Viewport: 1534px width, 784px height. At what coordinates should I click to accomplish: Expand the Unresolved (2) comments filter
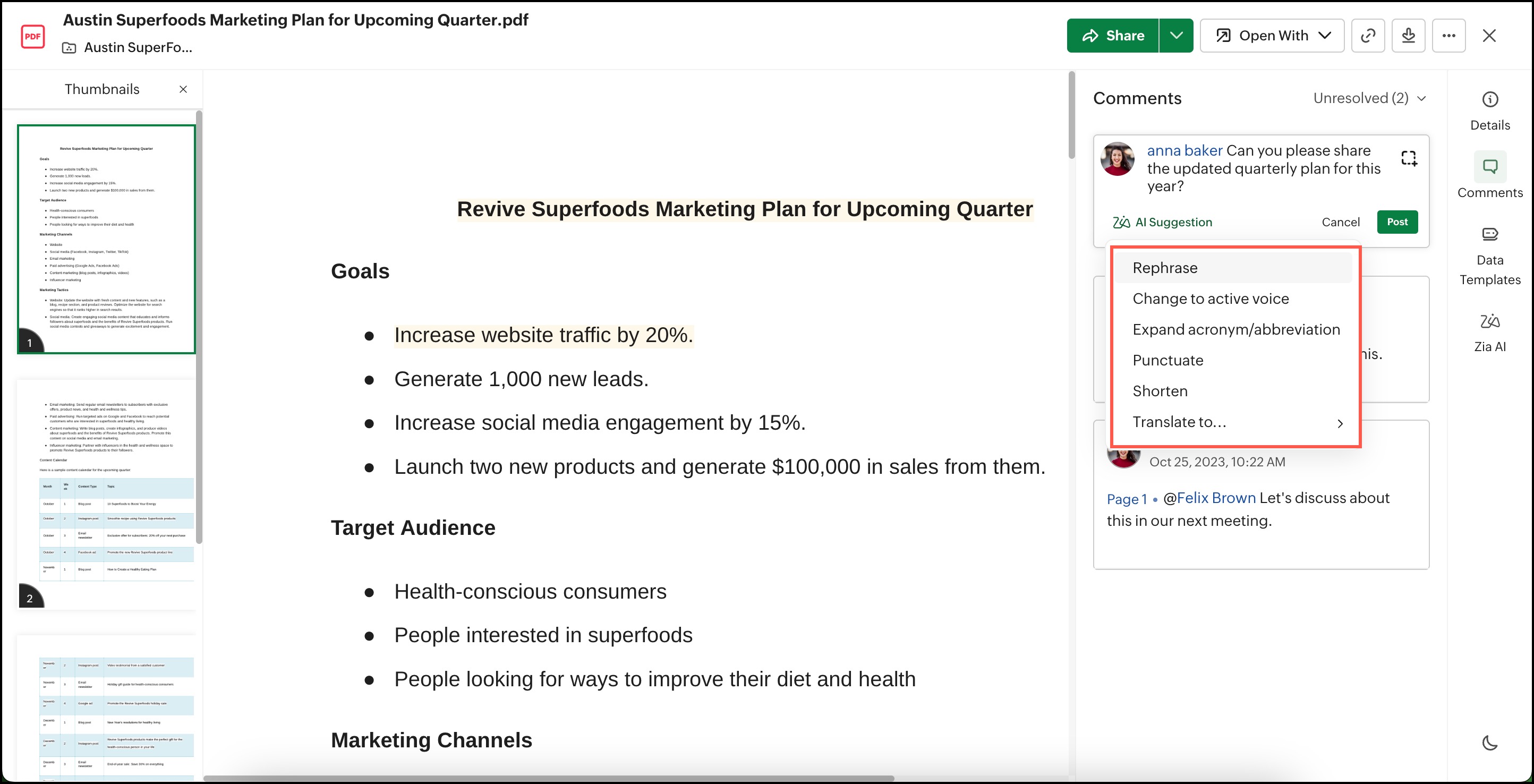tap(1369, 98)
